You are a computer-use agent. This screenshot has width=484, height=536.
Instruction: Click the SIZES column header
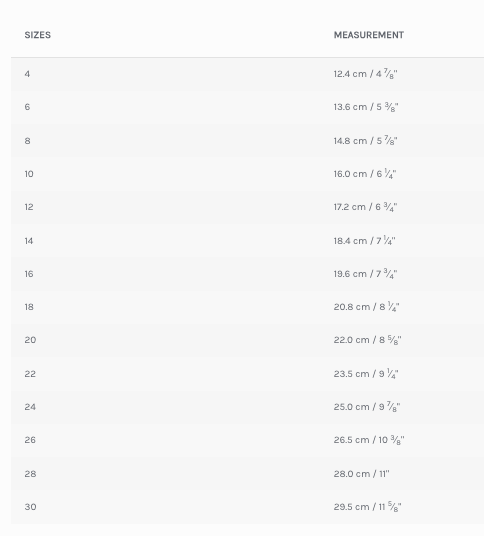38,35
